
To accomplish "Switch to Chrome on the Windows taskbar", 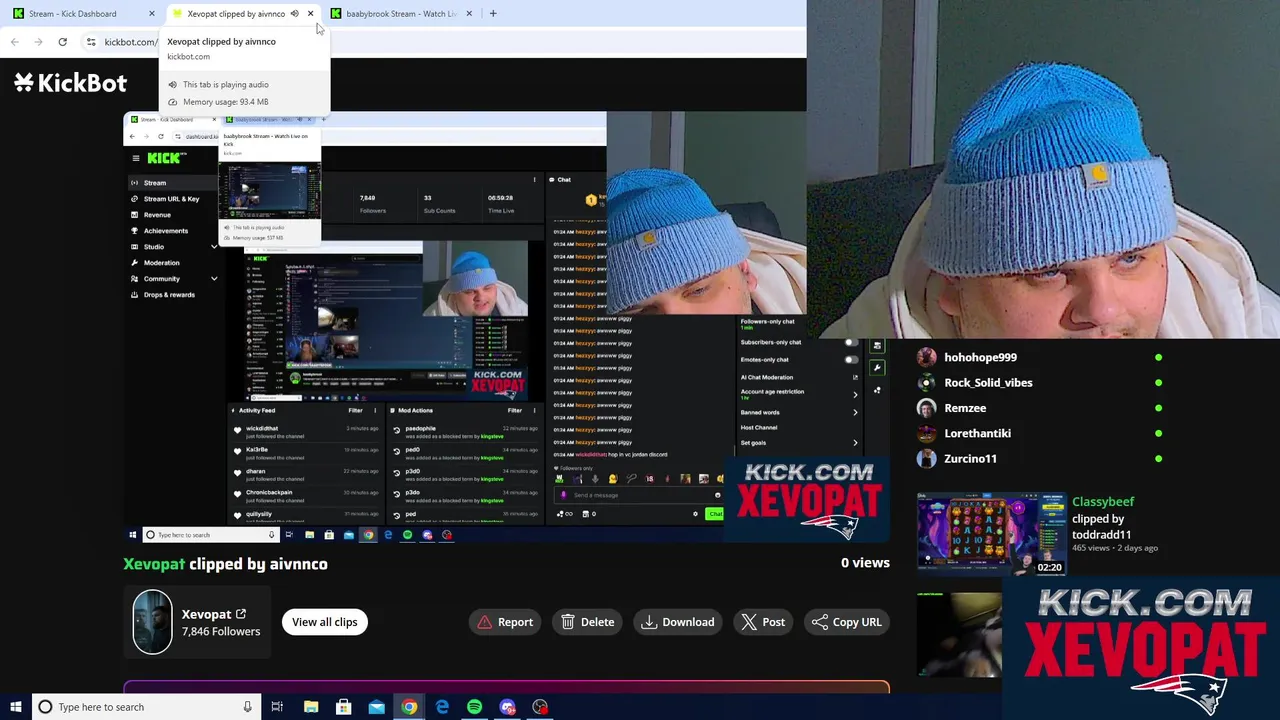I will (409, 707).
